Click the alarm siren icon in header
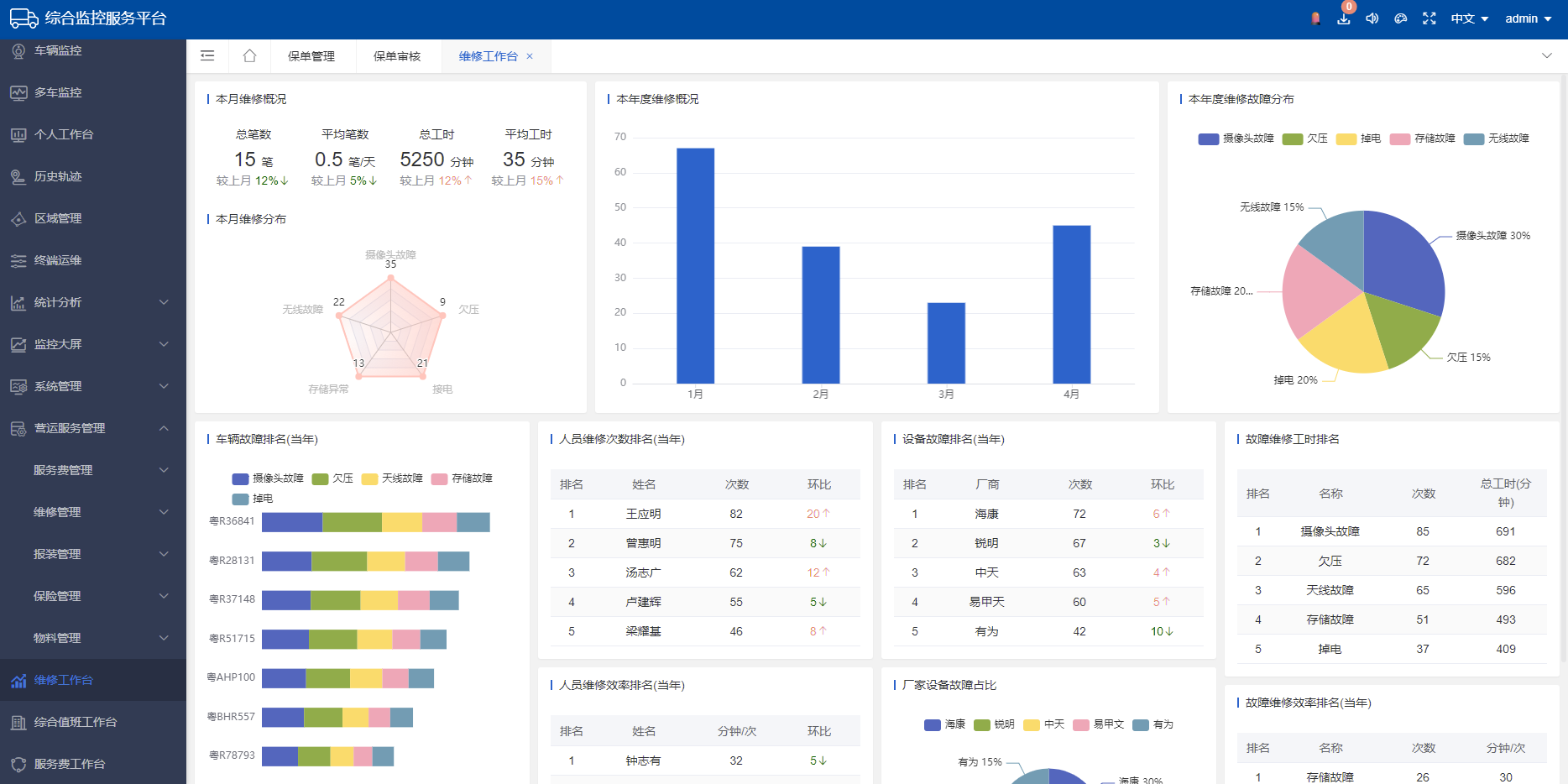The image size is (1568, 784). (1315, 18)
